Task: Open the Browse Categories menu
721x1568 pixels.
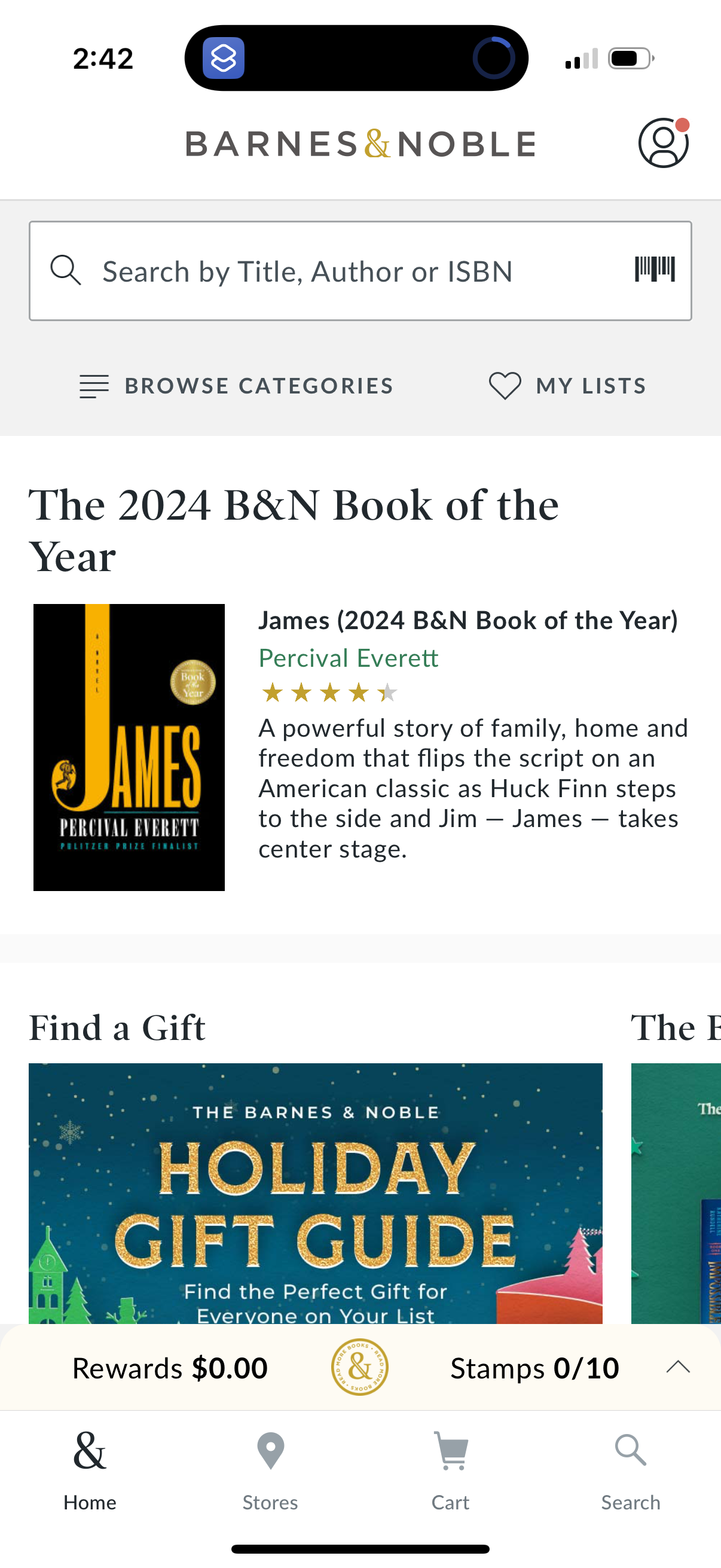Action: [x=259, y=385]
